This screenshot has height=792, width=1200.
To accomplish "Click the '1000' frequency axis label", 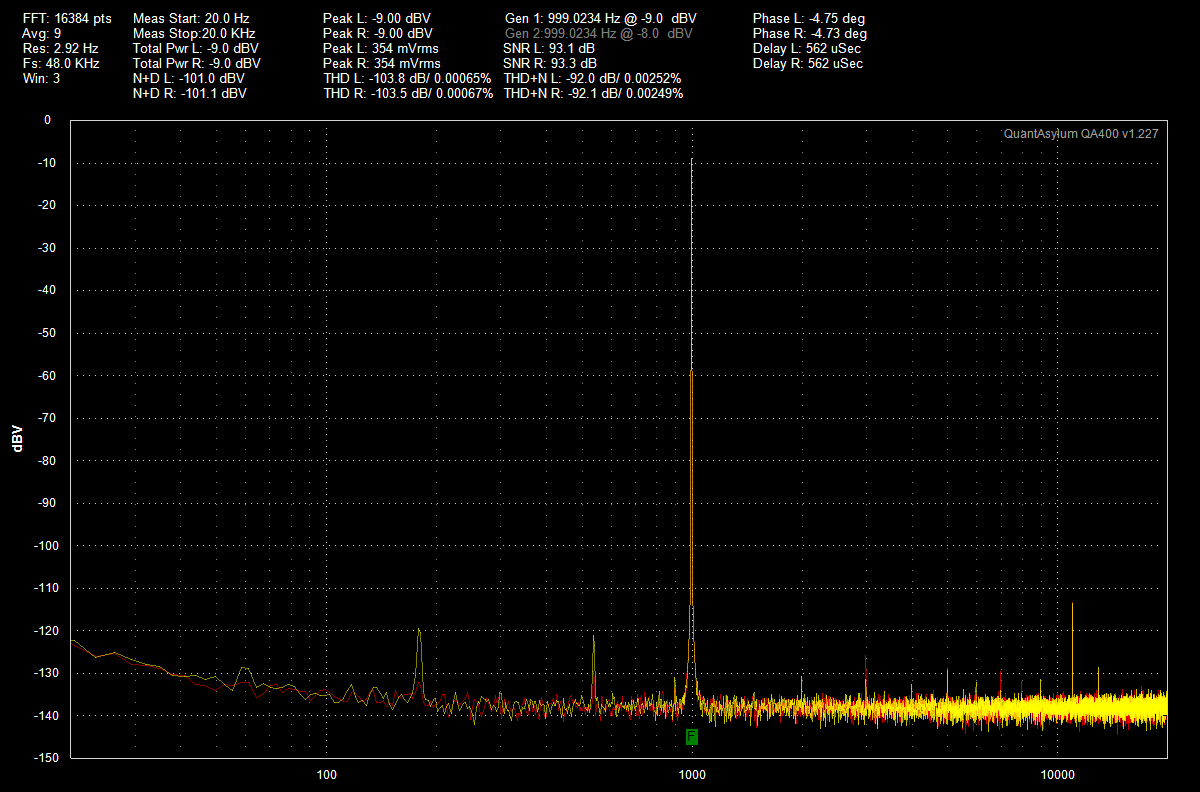I will tap(692, 775).
